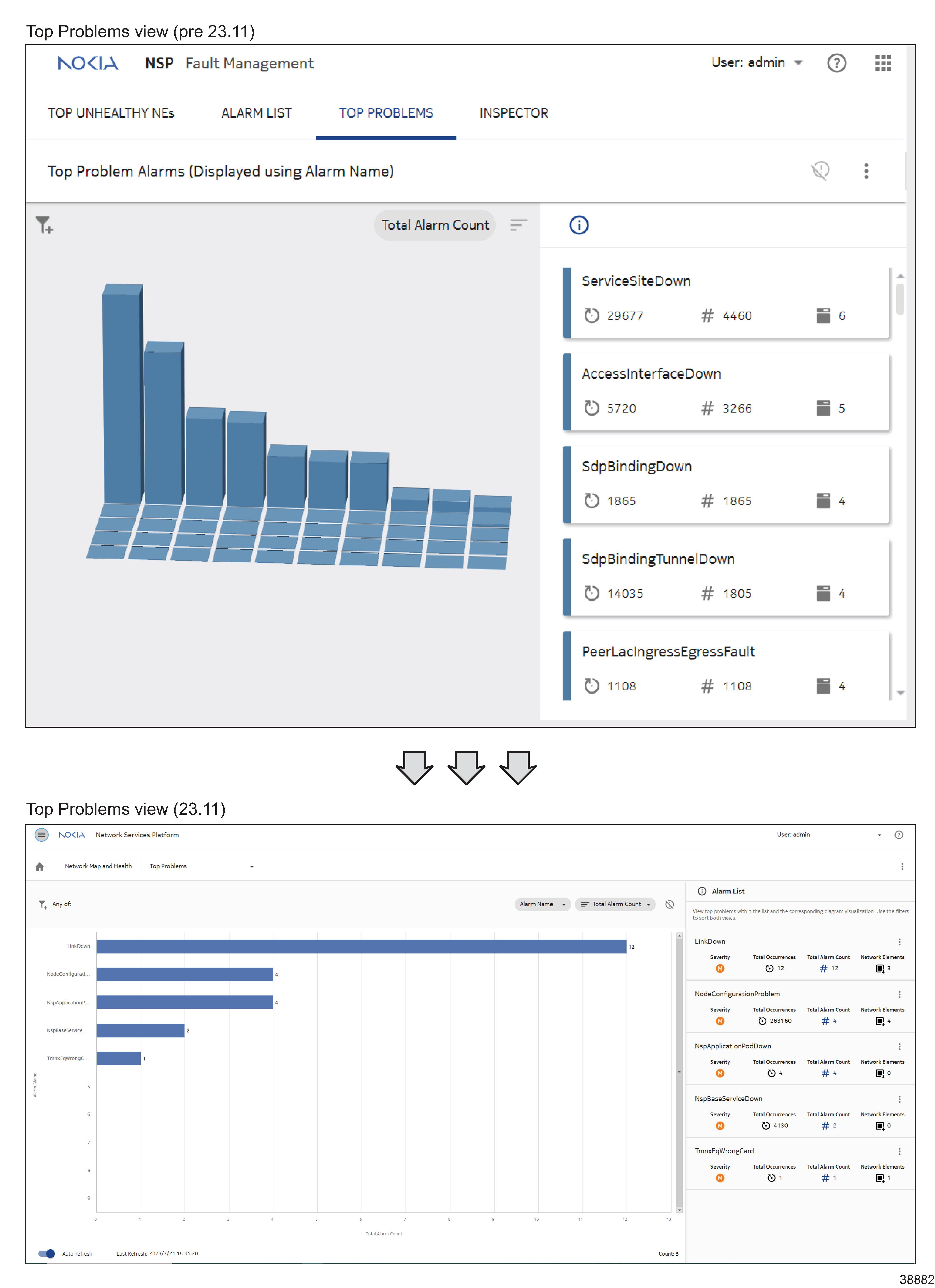The image size is (935, 1288).
Task: Click the LinkDown horizontal bar in chart
Action: 361,947
